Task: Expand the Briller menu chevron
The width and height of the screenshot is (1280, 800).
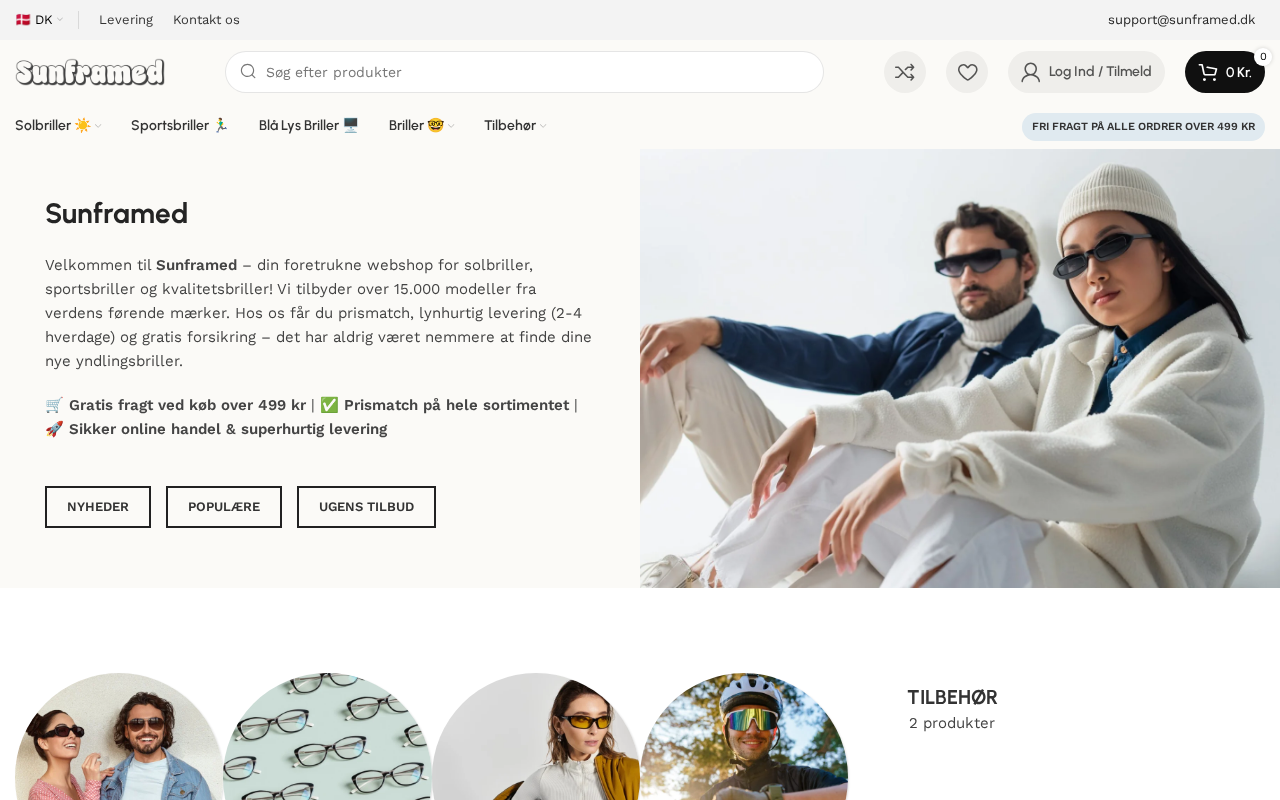Action: point(451,126)
